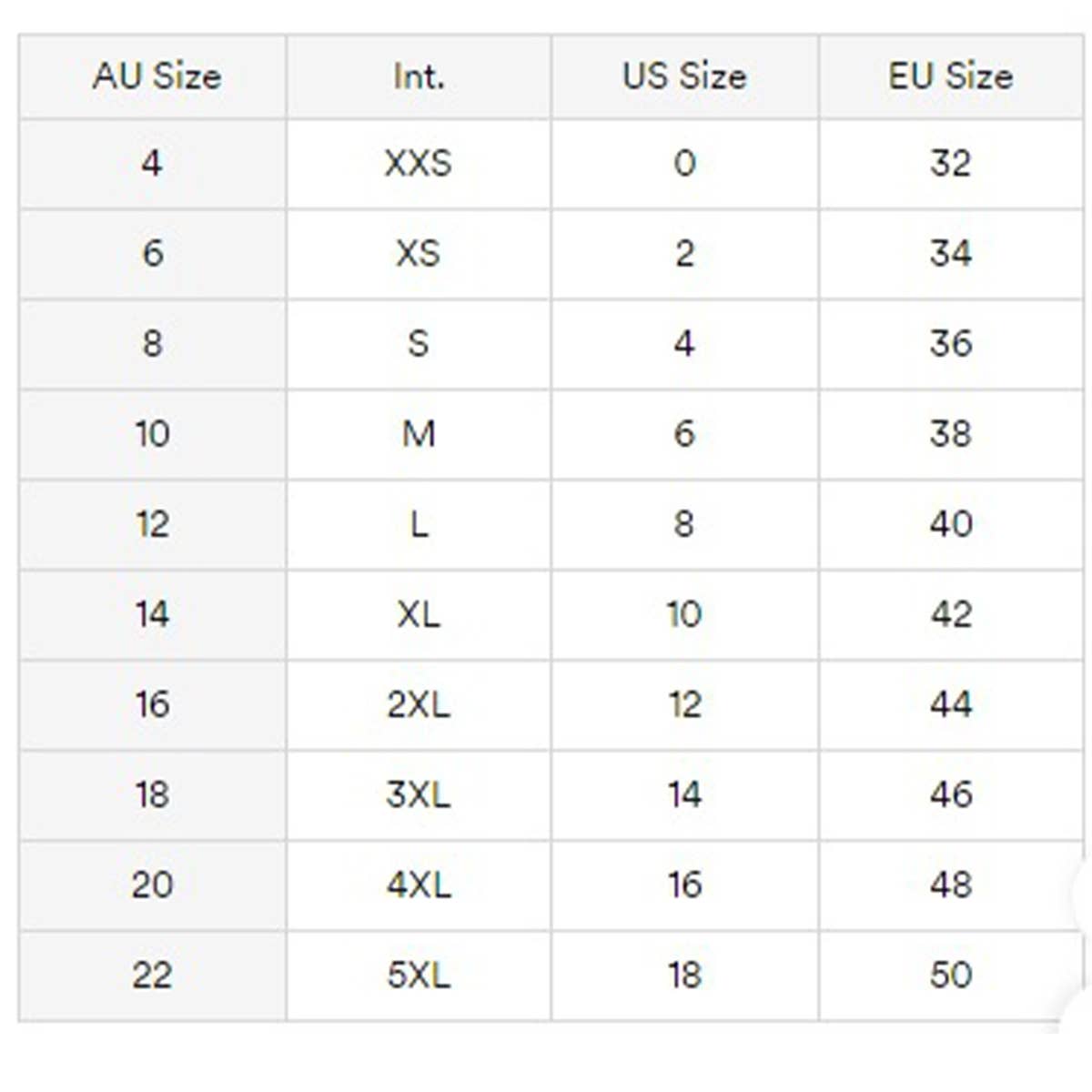Select the 4XL size cell
The image size is (1092, 1092).
419,885
